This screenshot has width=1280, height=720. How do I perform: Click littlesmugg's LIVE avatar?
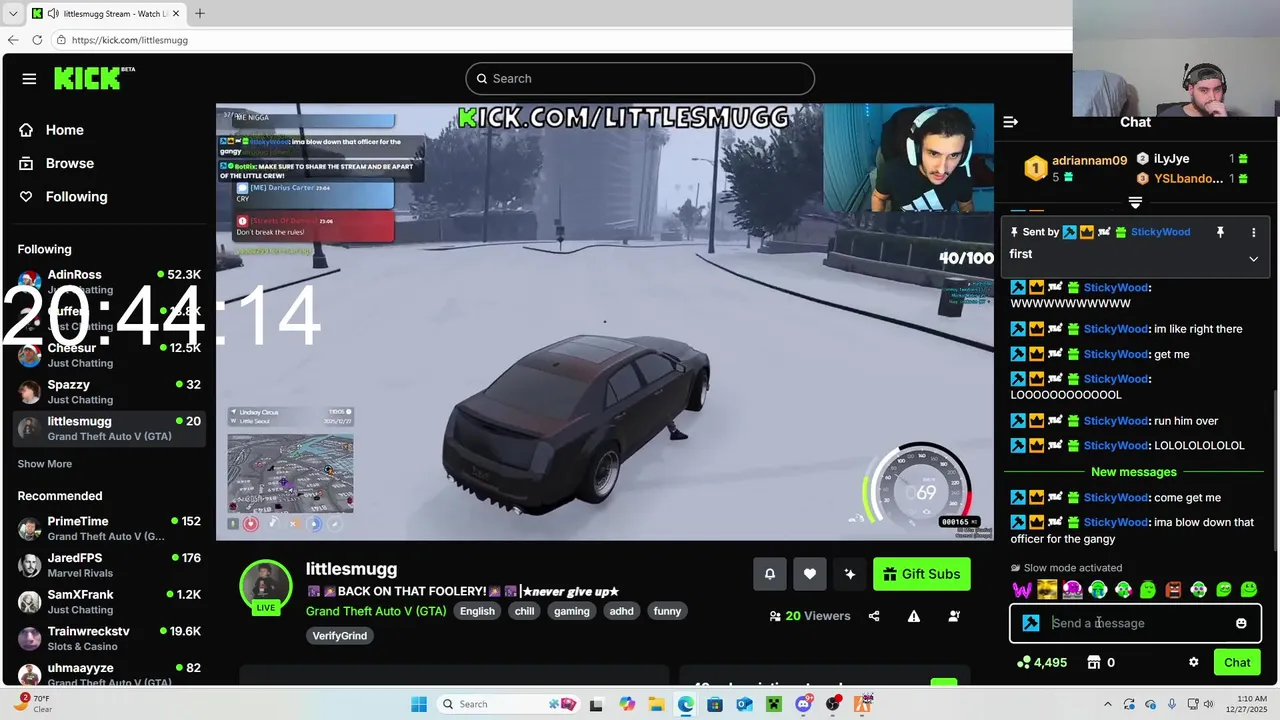tap(266, 585)
